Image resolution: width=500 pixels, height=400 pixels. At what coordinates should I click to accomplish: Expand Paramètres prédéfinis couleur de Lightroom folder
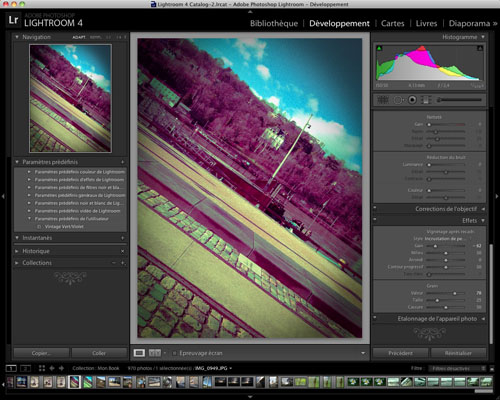29,172
